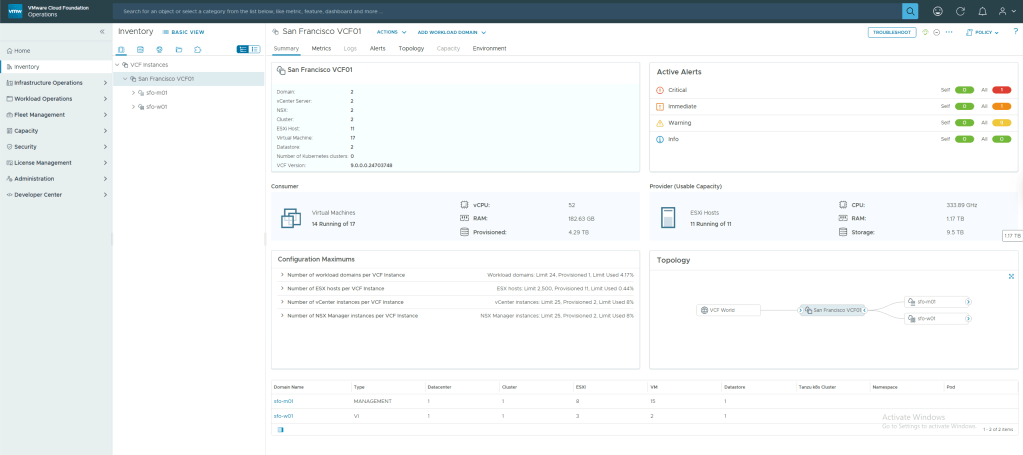Expand the sfo-m01 tree node

[x=133, y=92]
